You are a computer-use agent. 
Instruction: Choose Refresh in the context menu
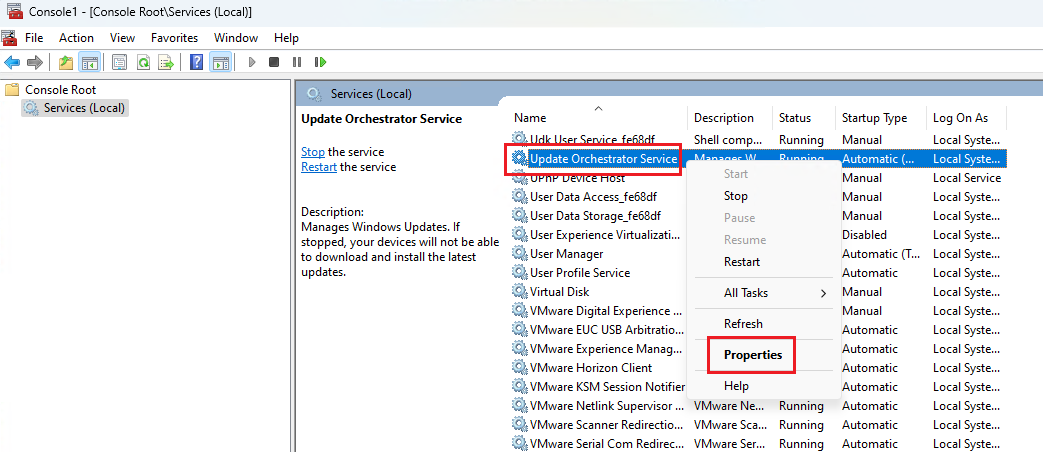click(743, 324)
